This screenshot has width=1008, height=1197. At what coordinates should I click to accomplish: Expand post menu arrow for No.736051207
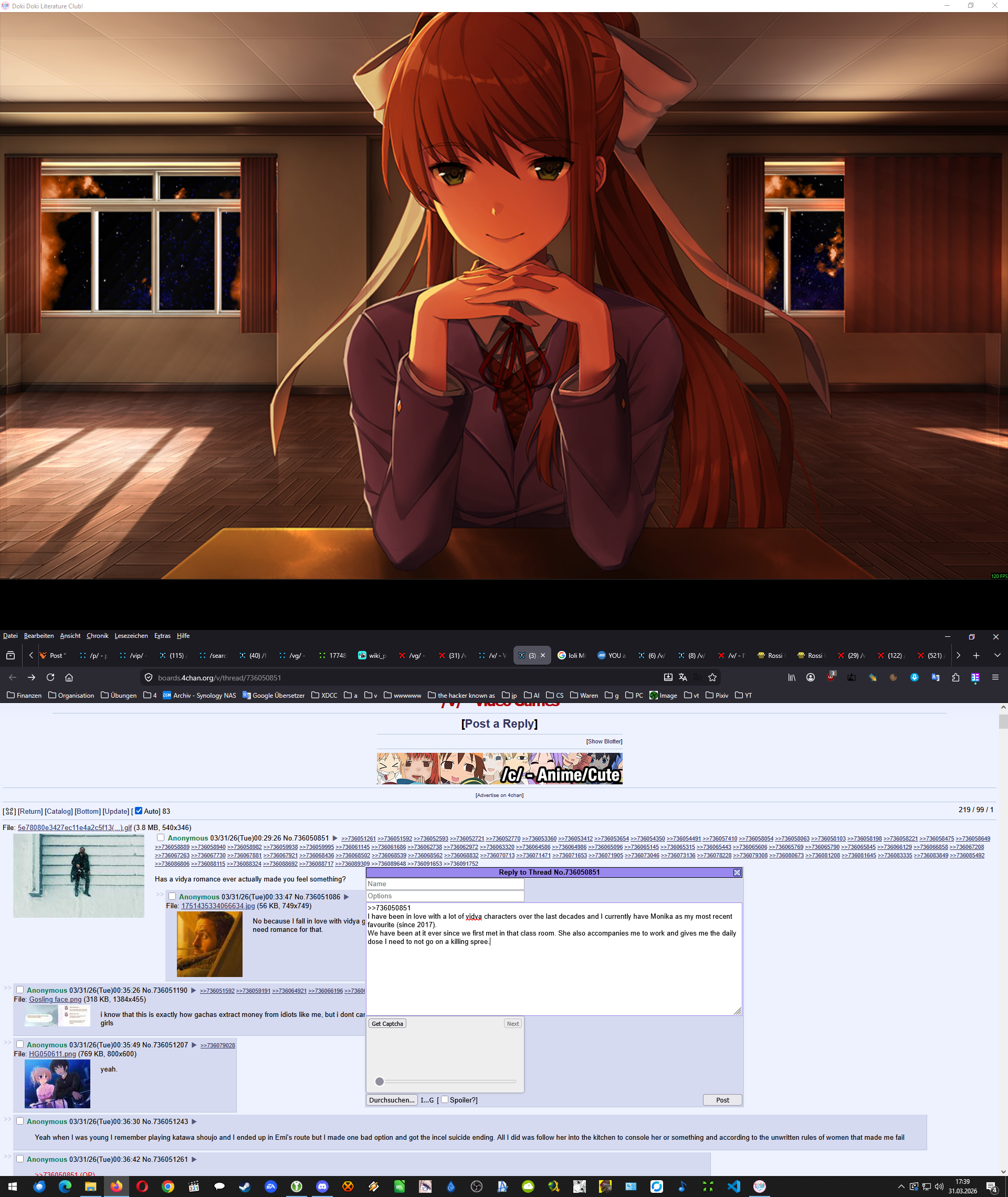[194, 1045]
